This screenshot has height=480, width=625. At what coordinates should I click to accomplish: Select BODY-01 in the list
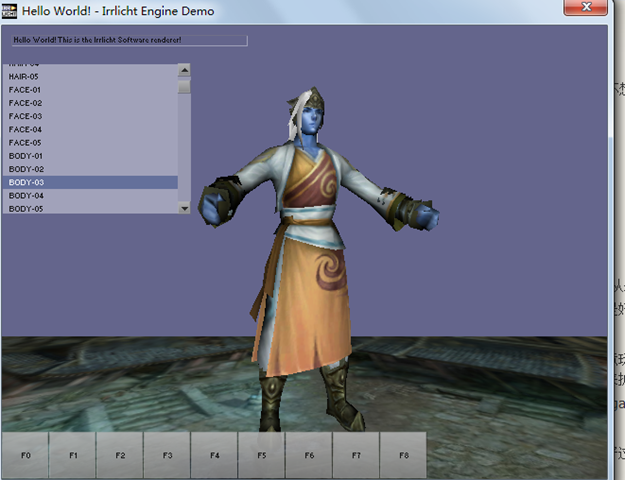point(90,156)
